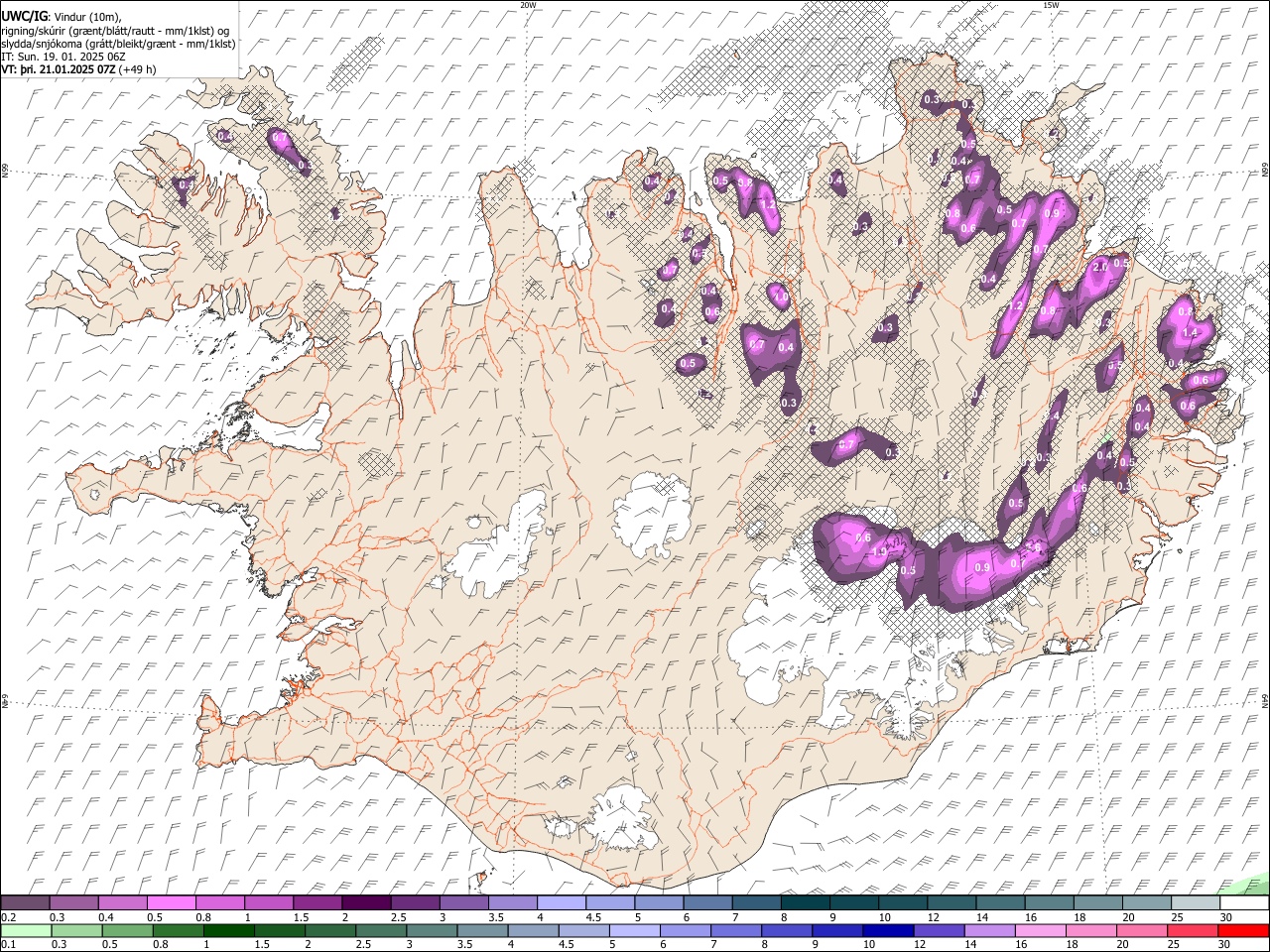1270x952 pixels.
Task: Select the 18 swatch in upper snow legend
Action: coord(1097,903)
